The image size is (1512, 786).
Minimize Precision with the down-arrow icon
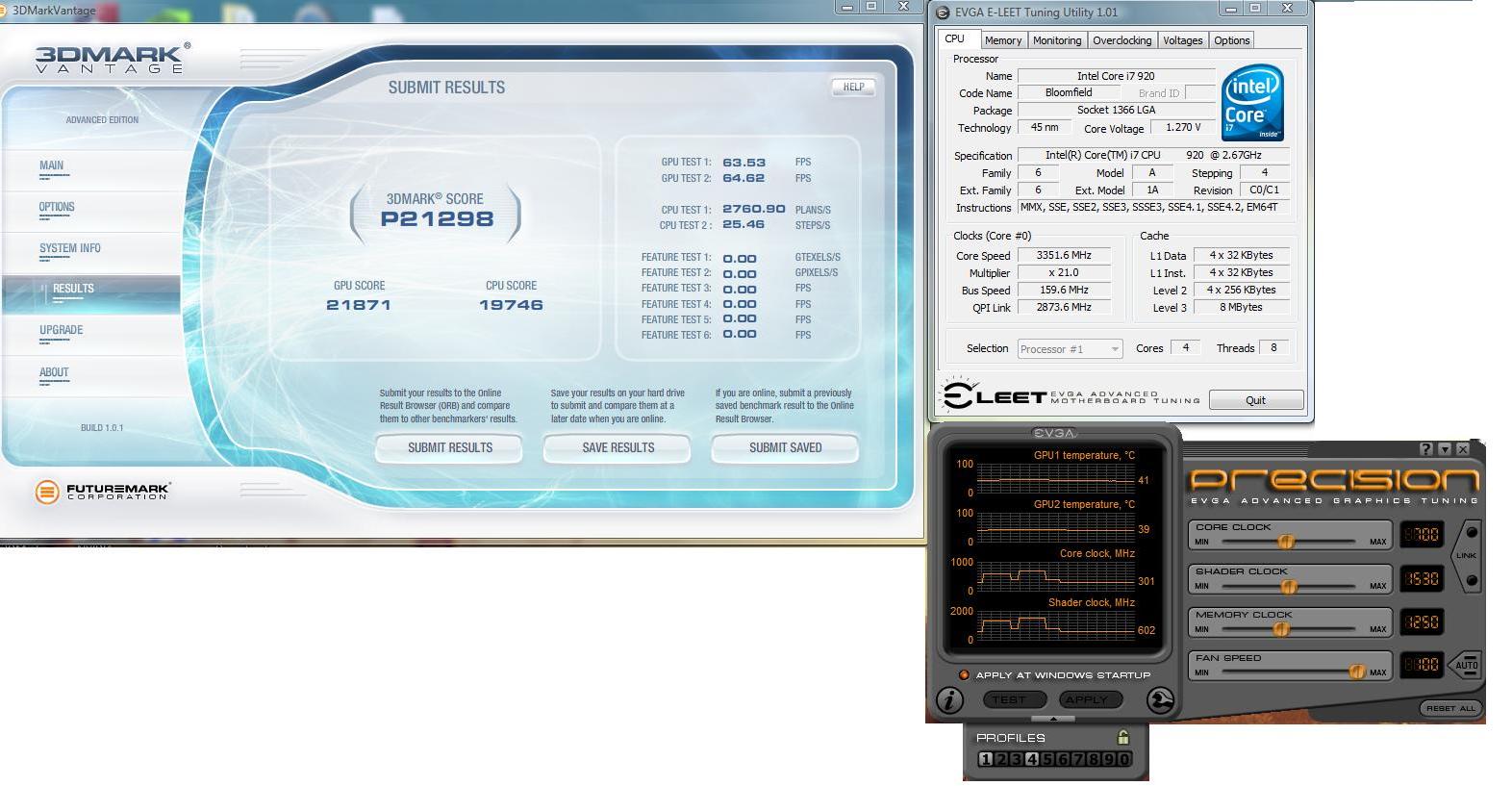(1445, 449)
